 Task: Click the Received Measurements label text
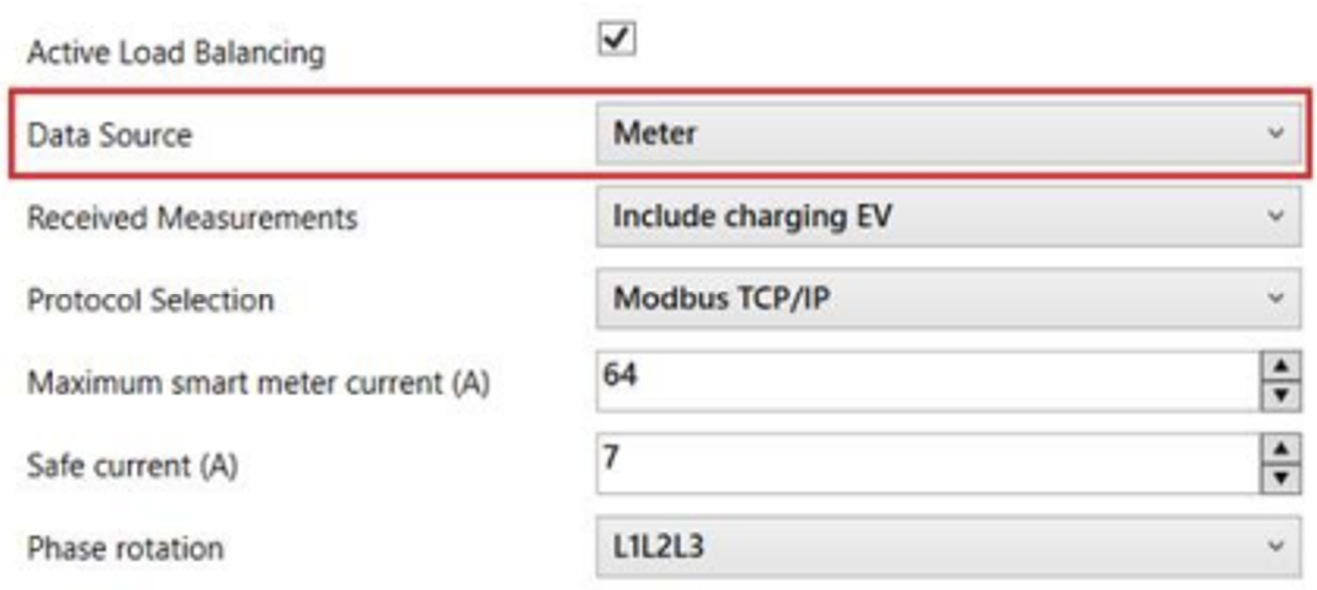click(x=192, y=218)
